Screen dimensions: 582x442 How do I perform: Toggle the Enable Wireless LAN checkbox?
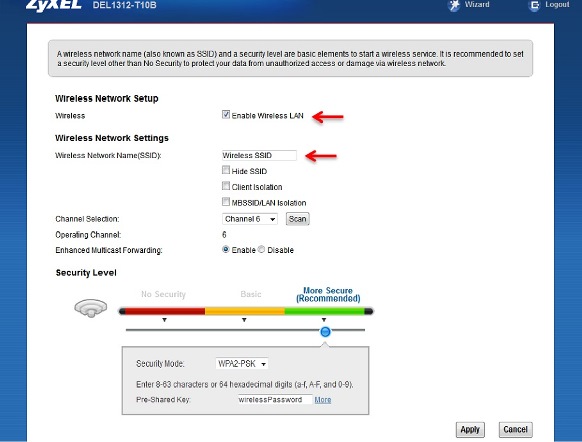coord(226,114)
